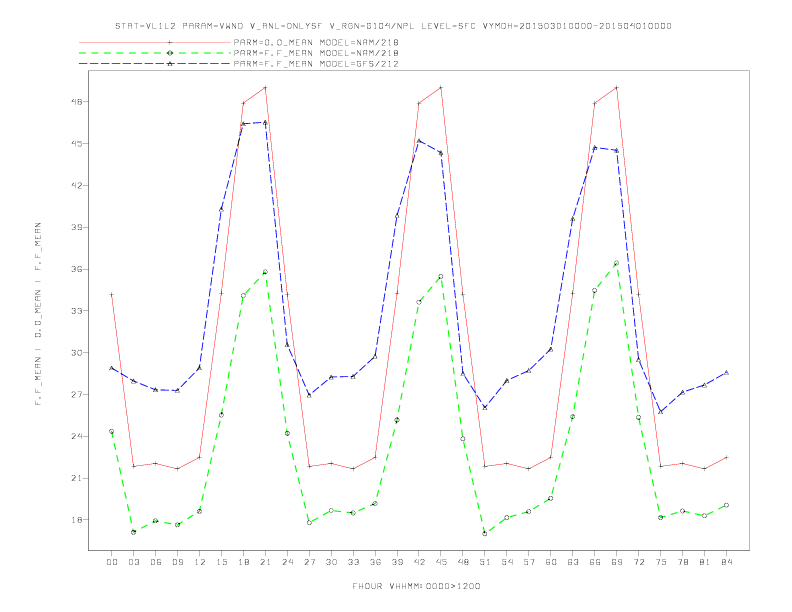Click the red line peak marker at hour 21

click(265, 87)
